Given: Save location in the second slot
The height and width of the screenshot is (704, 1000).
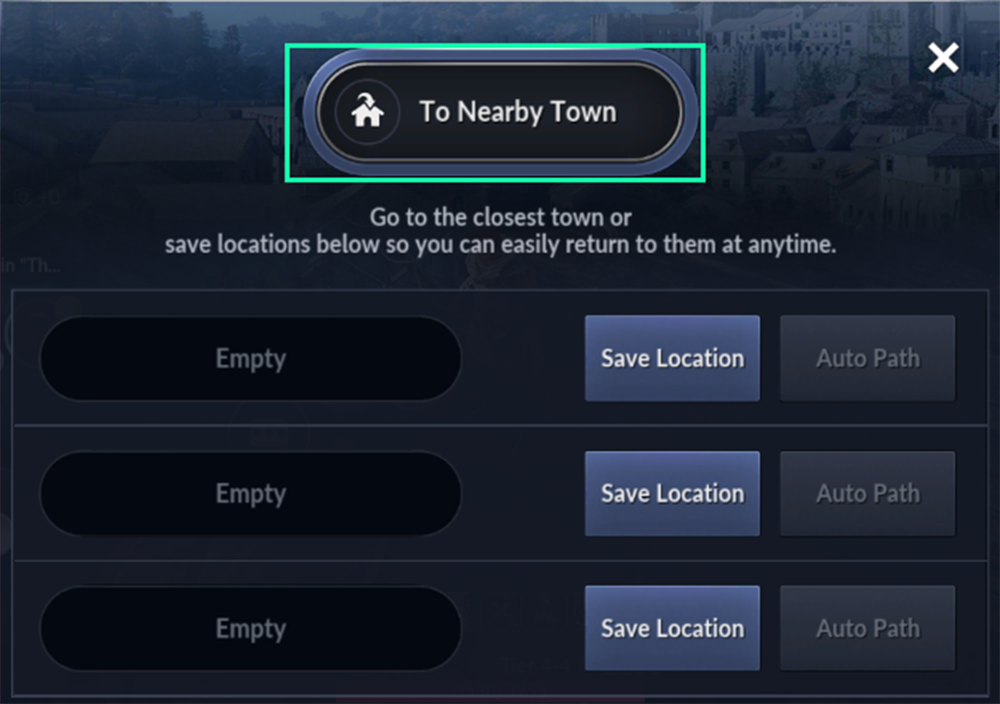Looking at the screenshot, I should 672,494.
